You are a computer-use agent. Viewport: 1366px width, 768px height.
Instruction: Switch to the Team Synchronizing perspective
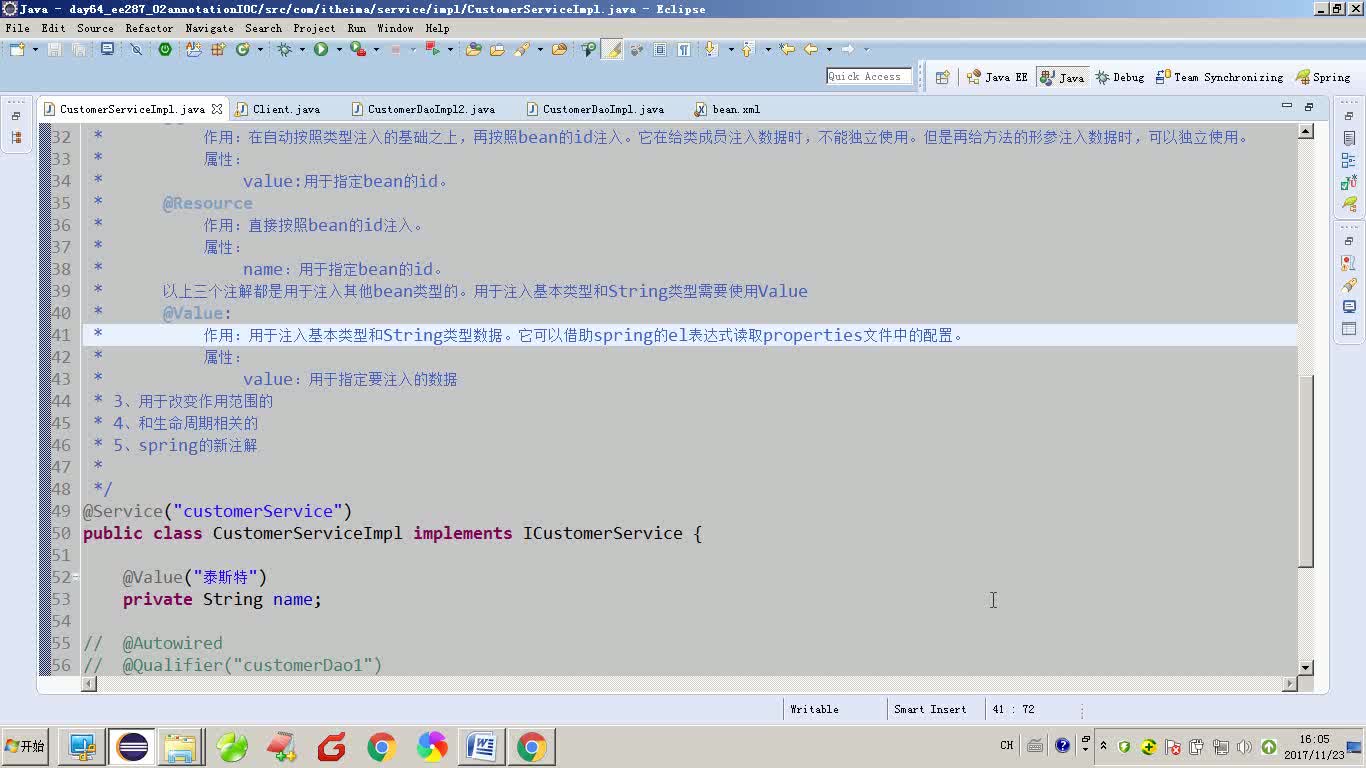(x=1219, y=77)
